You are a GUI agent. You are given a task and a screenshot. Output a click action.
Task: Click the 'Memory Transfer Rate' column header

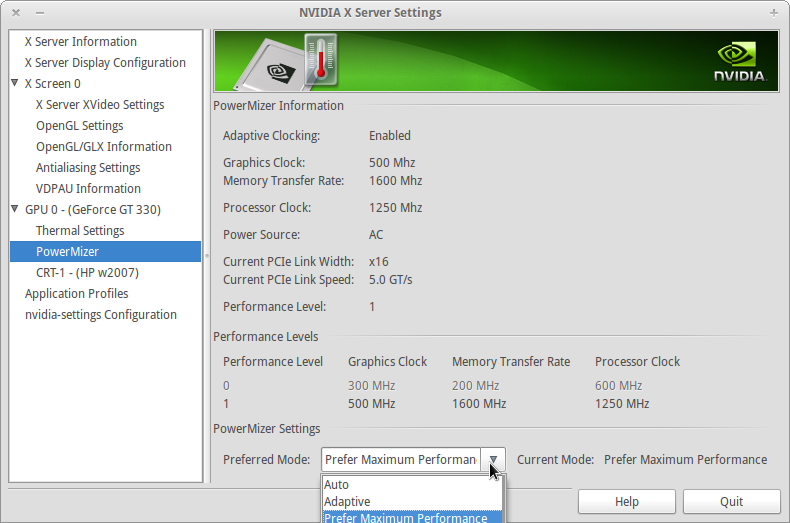pyautogui.click(x=511, y=362)
